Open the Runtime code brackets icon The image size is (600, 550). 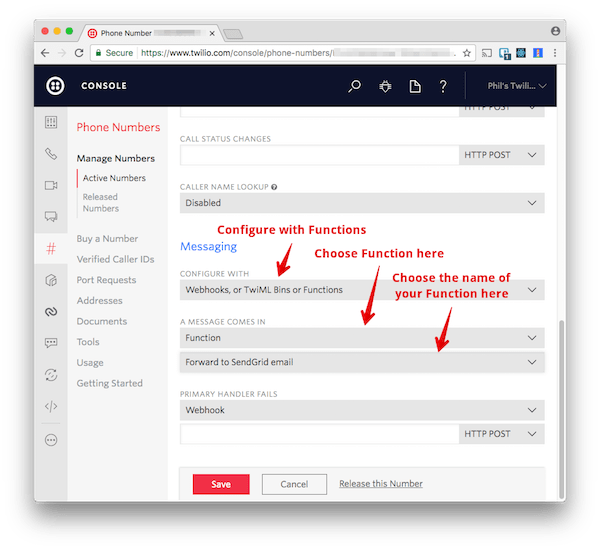51,406
